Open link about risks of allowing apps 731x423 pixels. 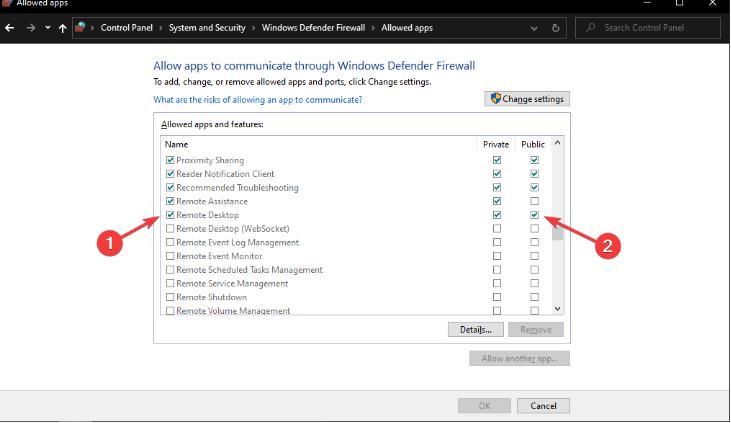pos(258,100)
